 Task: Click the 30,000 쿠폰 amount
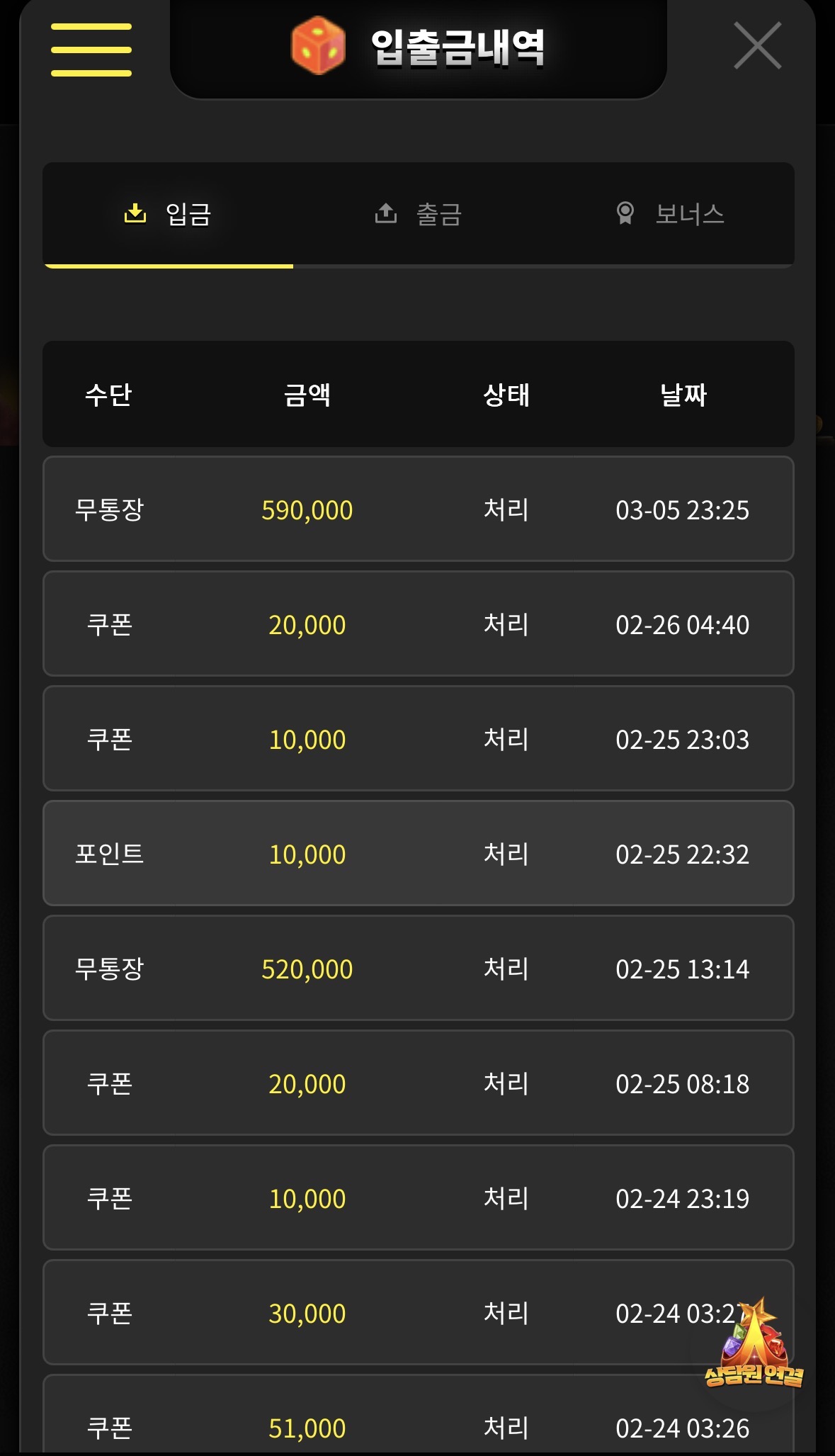click(x=307, y=1314)
